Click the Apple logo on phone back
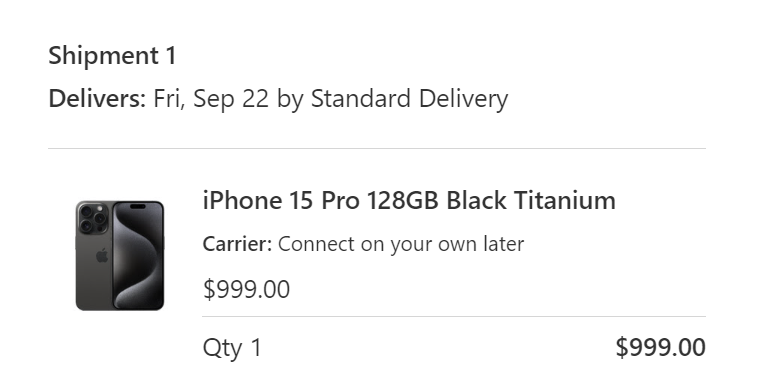The width and height of the screenshot is (775, 373). [x=102, y=255]
